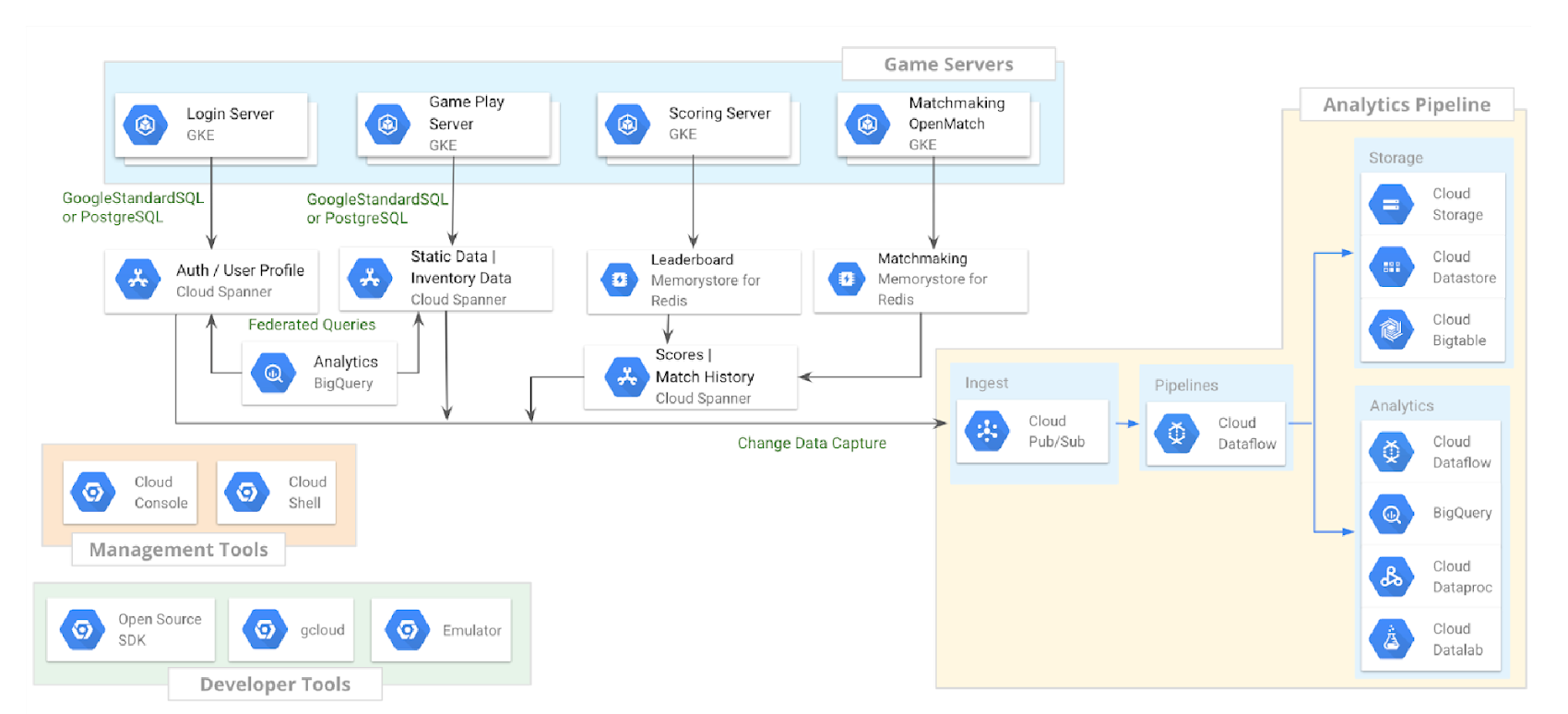1568x714 pixels.
Task: Click the Cloud Pub/Sub text
Action: coord(1056,432)
